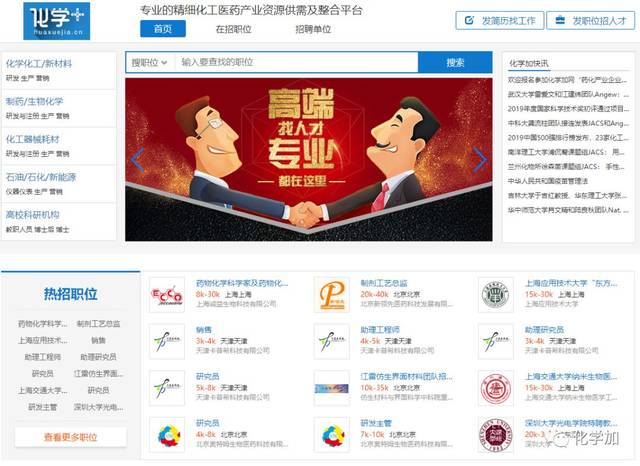
Task: Open the ECCO company logo listing
Action: [x=167, y=295]
